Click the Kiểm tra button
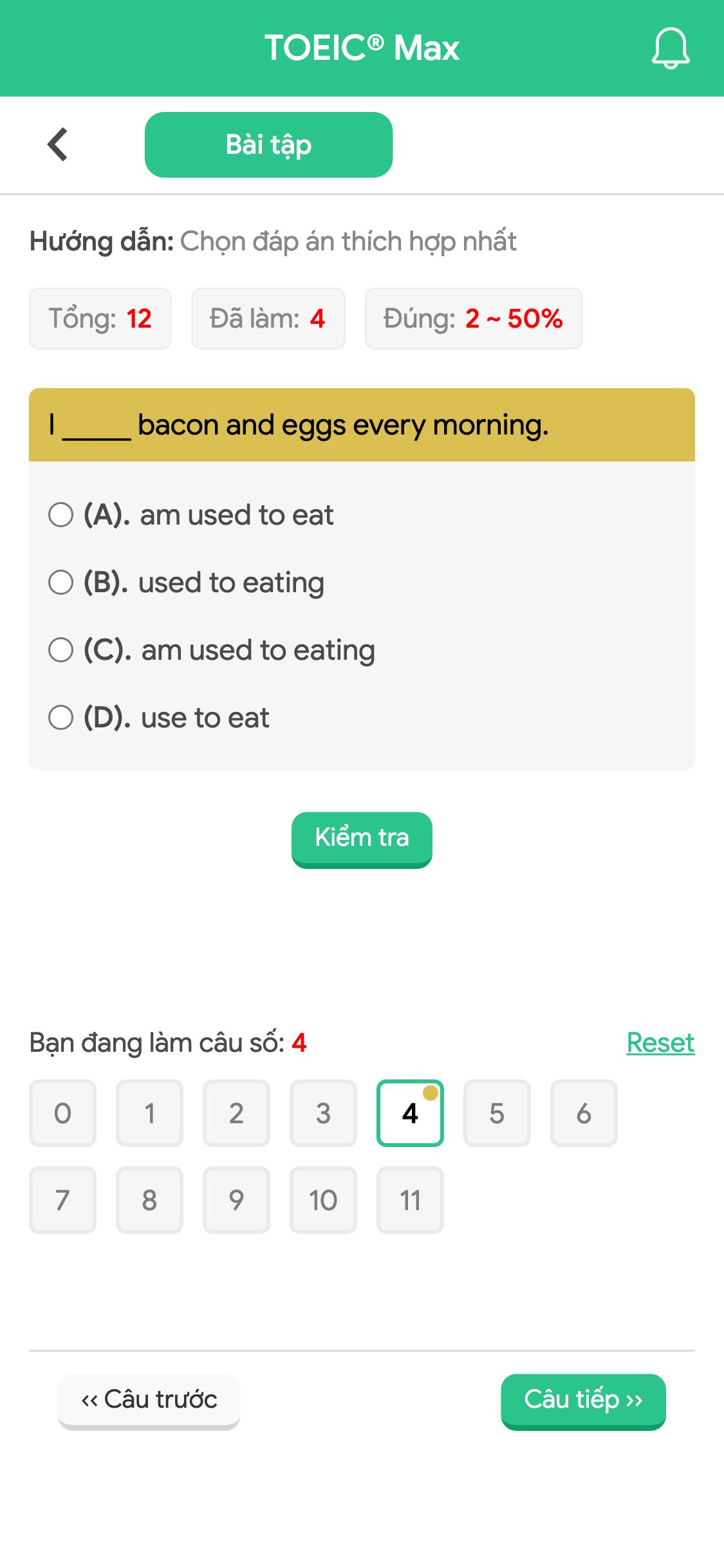The height and width of the screenshot is (1568, 724). click(362, 839)
